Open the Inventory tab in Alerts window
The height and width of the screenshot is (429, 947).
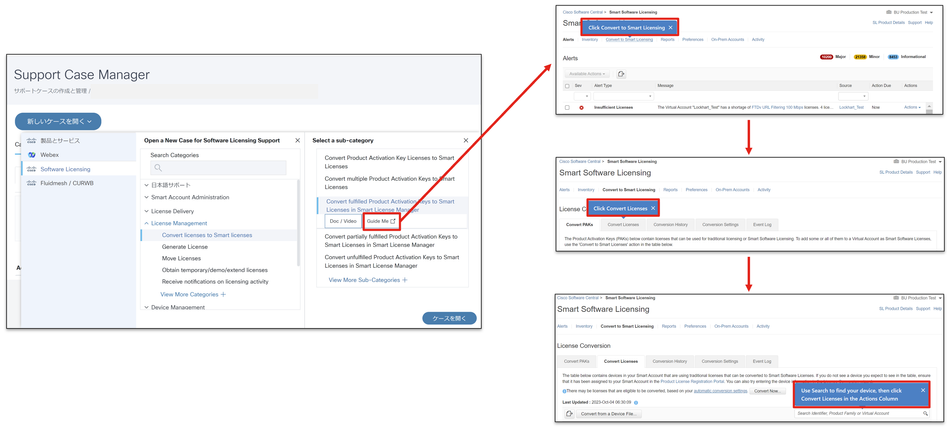[x=590, y=39]
